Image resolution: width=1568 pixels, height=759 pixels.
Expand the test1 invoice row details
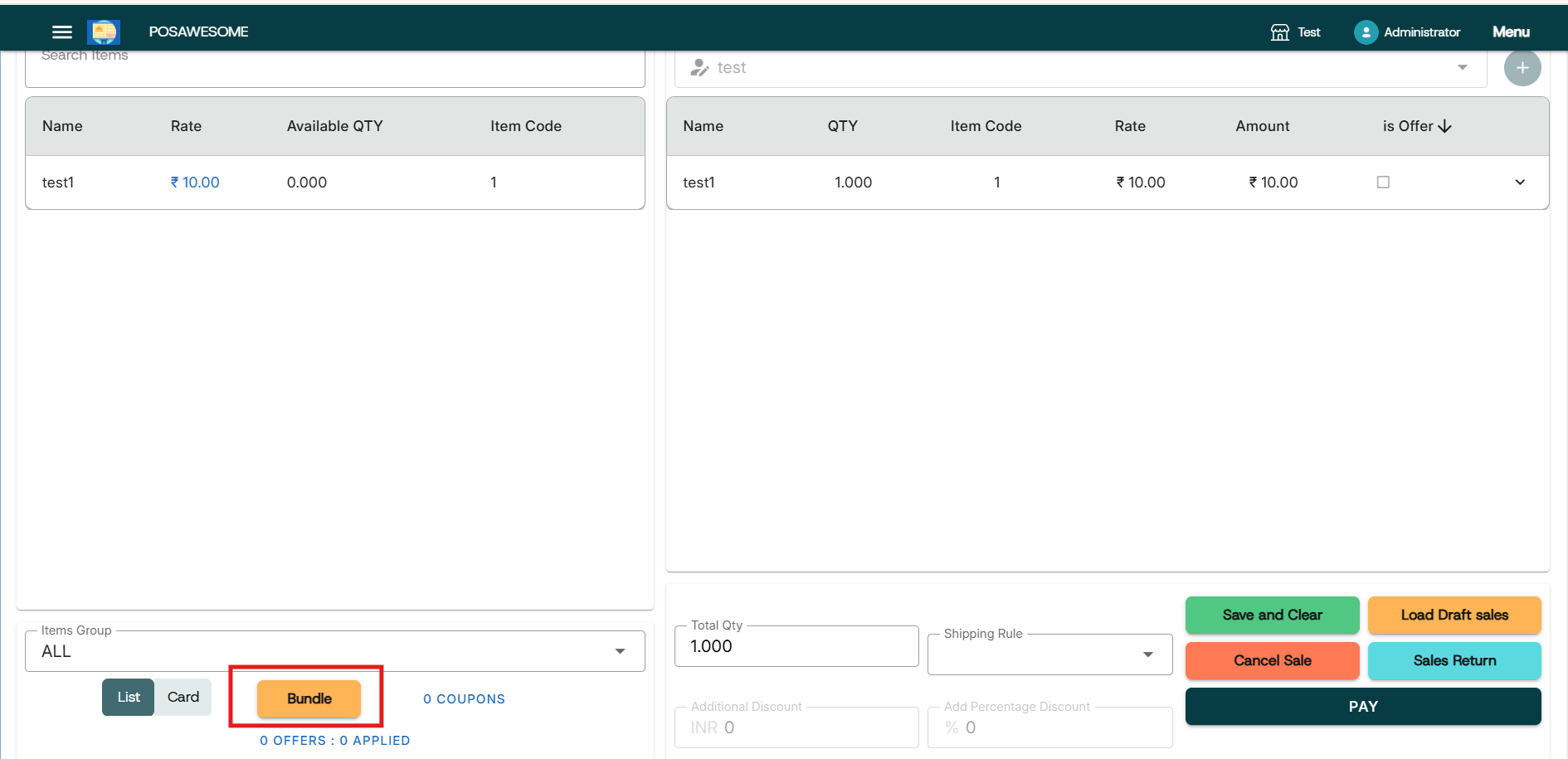pyautogui.click(x=1520, y=182)
